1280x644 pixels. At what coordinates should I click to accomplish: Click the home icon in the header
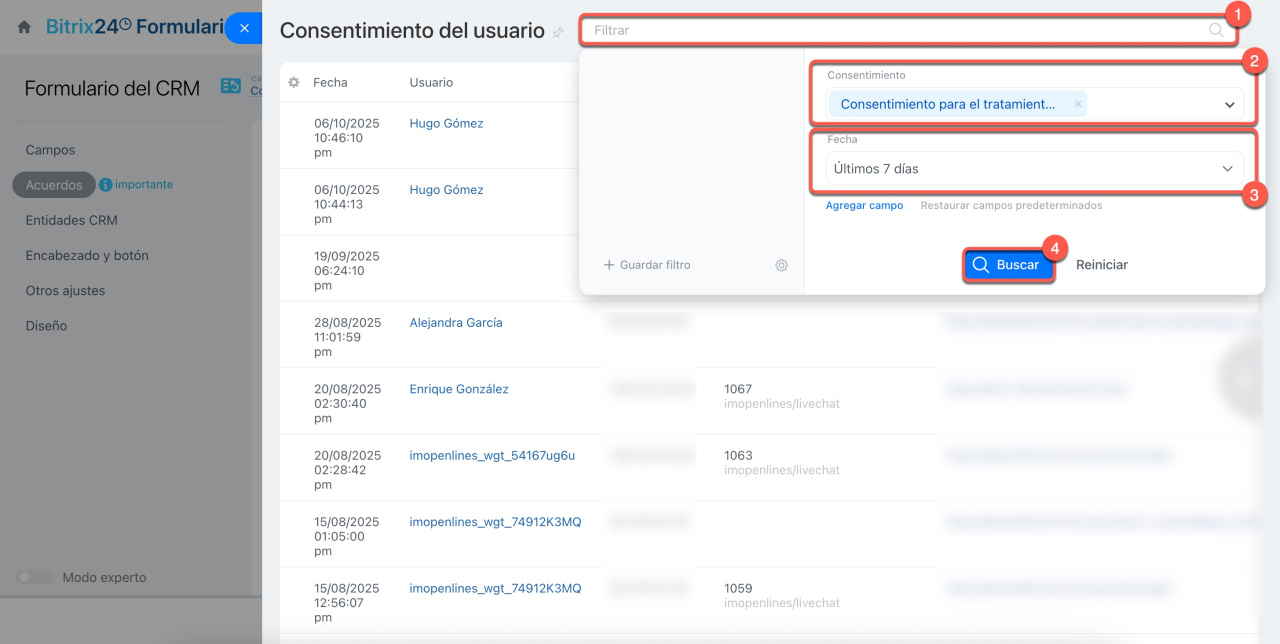pyautogui.click(x=24, y=28)
